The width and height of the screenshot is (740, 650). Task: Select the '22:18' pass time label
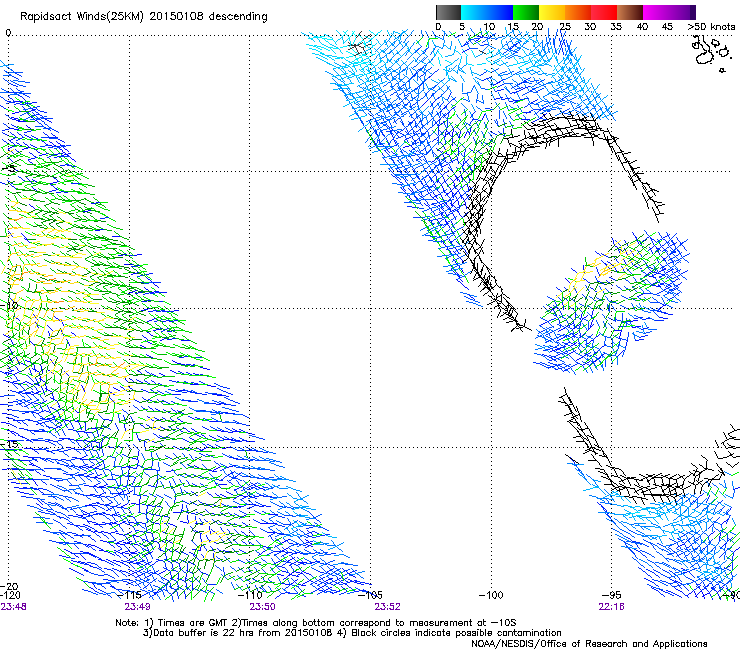611,607
